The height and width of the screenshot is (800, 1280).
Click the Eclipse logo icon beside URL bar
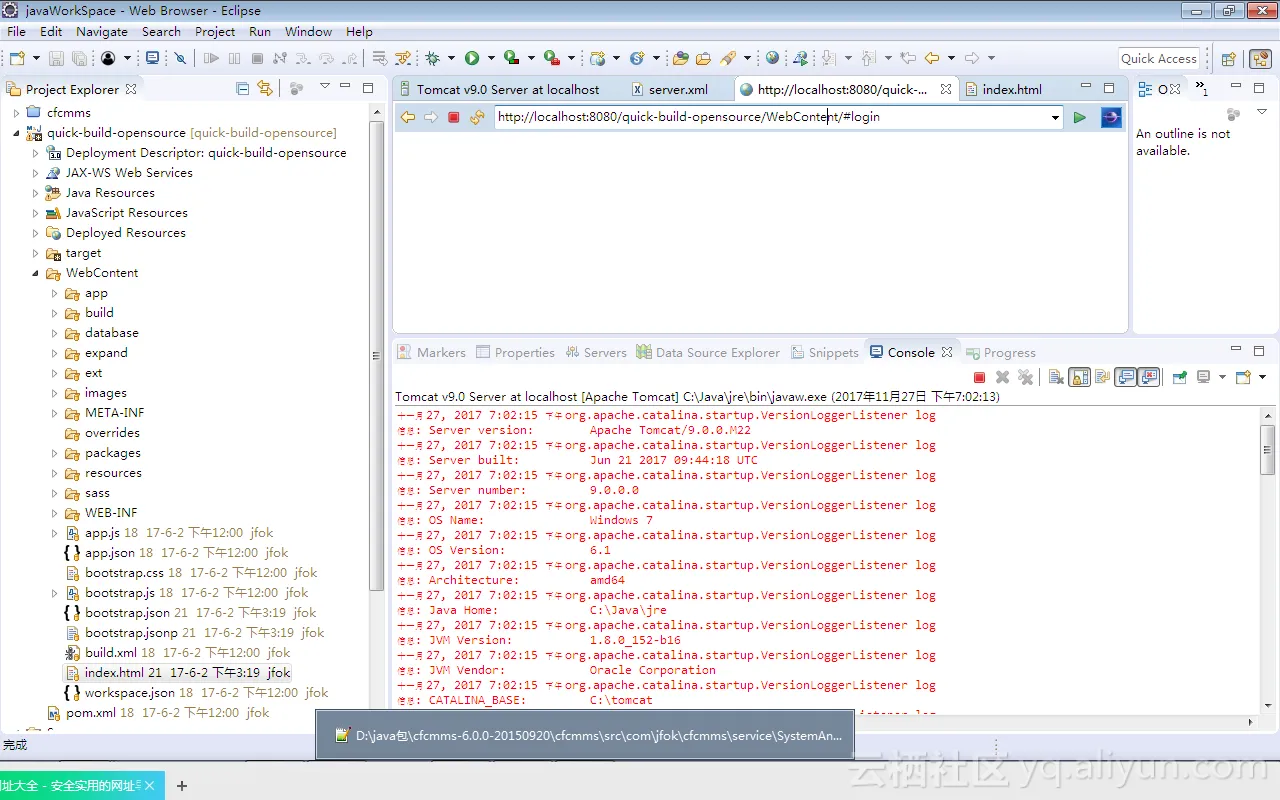click(x=1111, y=117)
